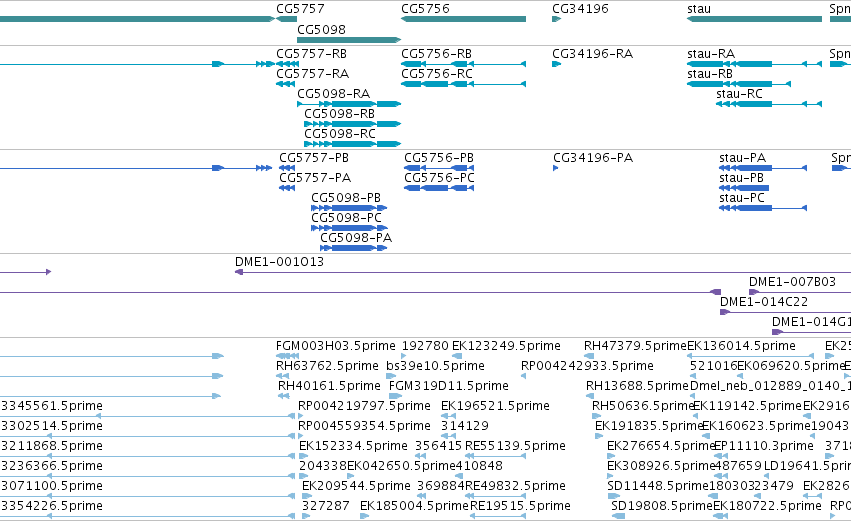Image resolution: width=851 pixels, height=521 pixels.
Task: Open transcript CG5757-RB
Action: pyautogui.click(x=311, y=54)
